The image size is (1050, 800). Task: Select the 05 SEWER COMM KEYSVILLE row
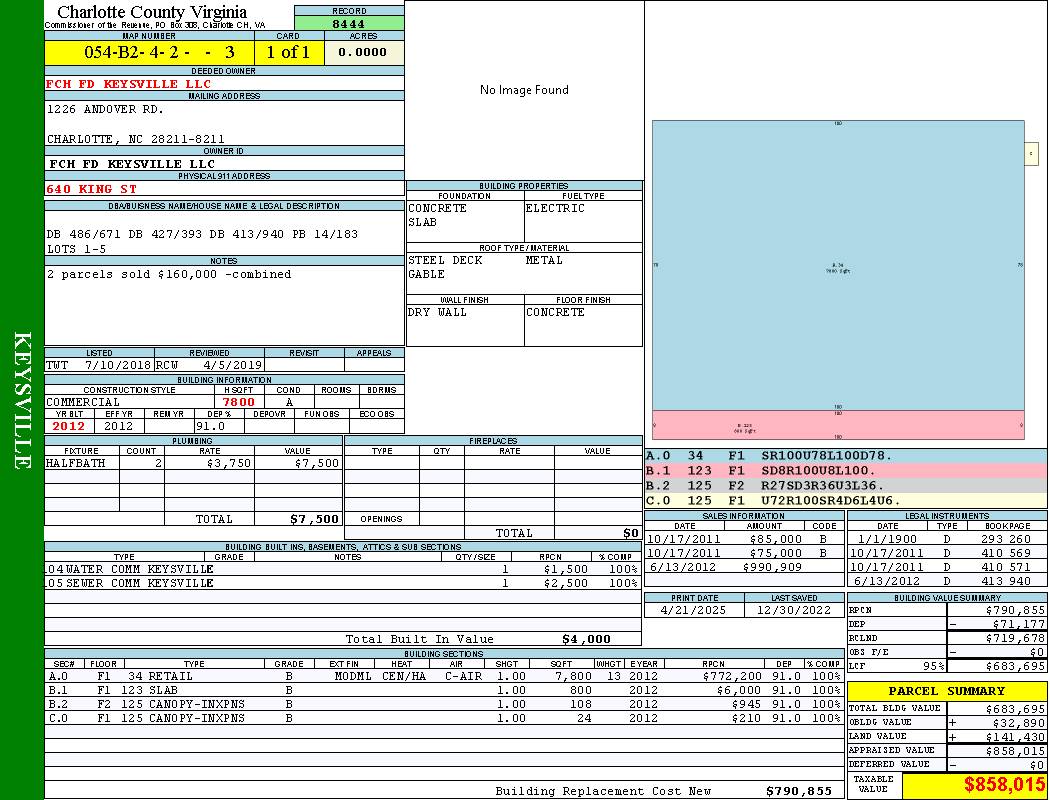point(342,583)
